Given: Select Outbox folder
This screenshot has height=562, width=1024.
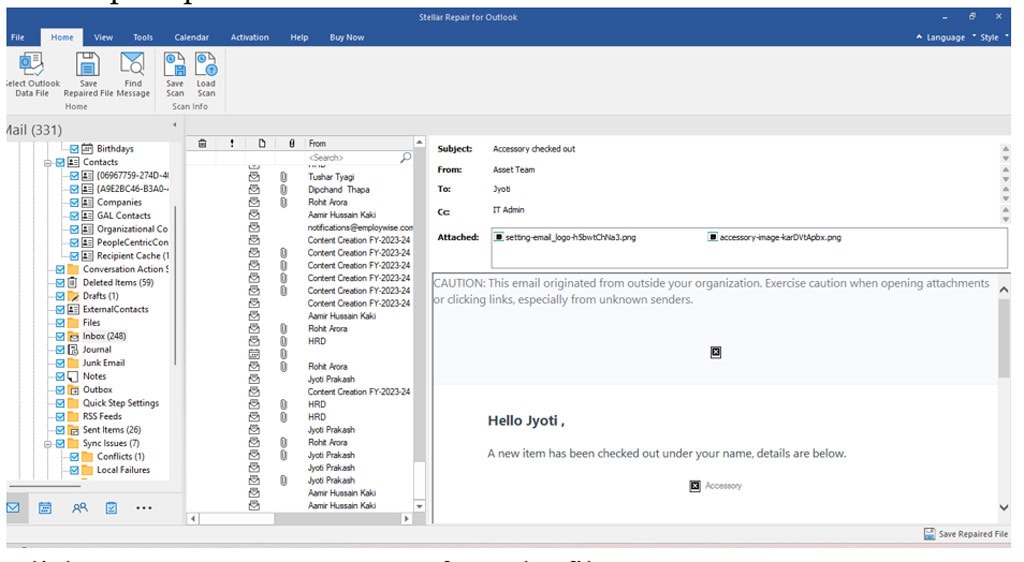Looking at the screenshot, I should click(x=97, y=390).
